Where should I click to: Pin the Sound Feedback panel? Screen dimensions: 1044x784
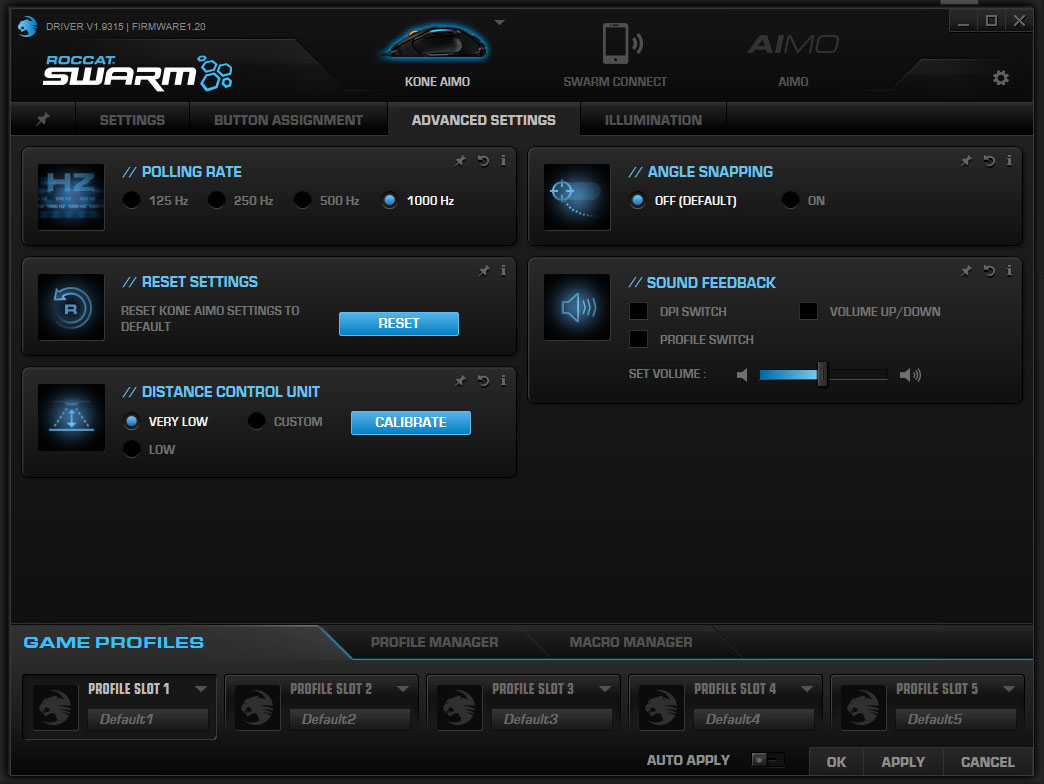pyautogui.click(x=966, y=270)
